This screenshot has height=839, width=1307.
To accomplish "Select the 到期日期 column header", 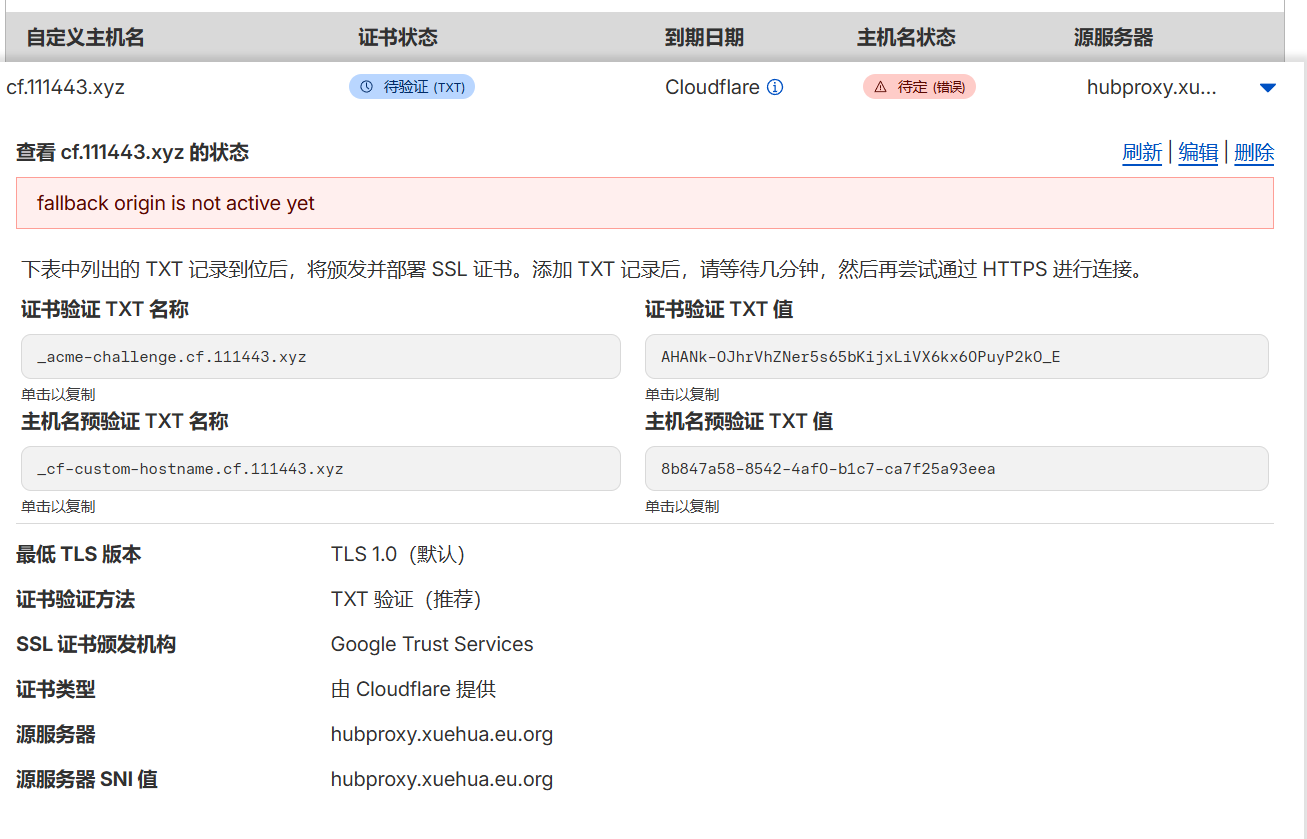I will point(704,38).
